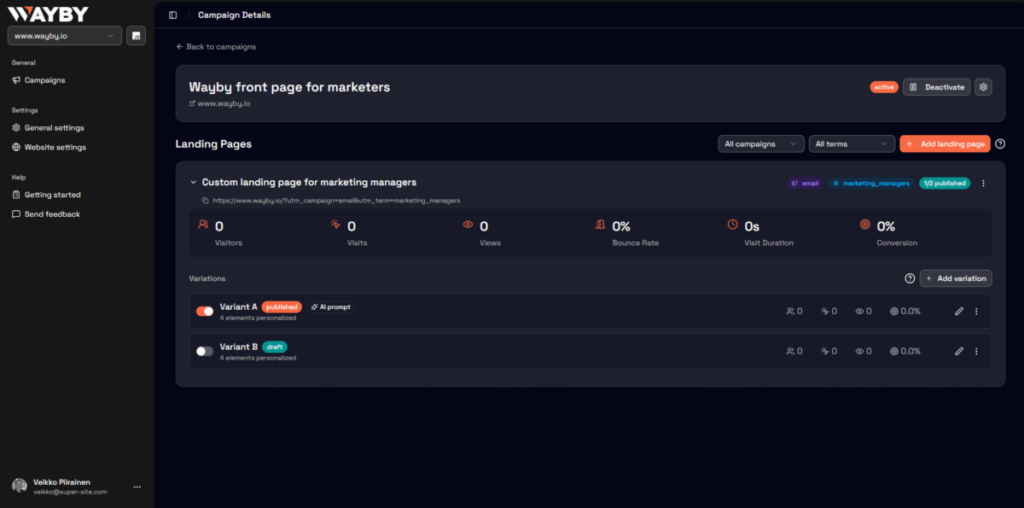Click the Bounce Rate icon
Image resolution: width=1024 pixels, height=508 pixels.
click(600, 225)
